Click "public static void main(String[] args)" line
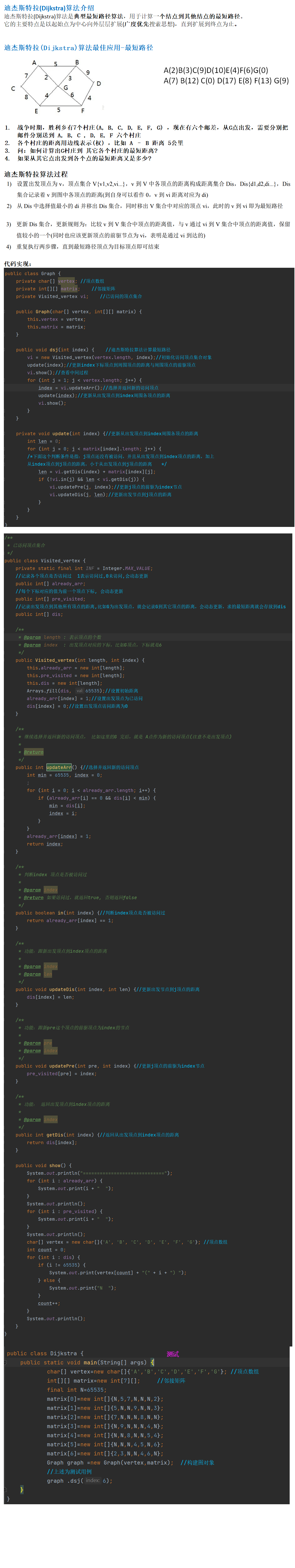Screen dimensions: 295x1568 pos(87,1362)
